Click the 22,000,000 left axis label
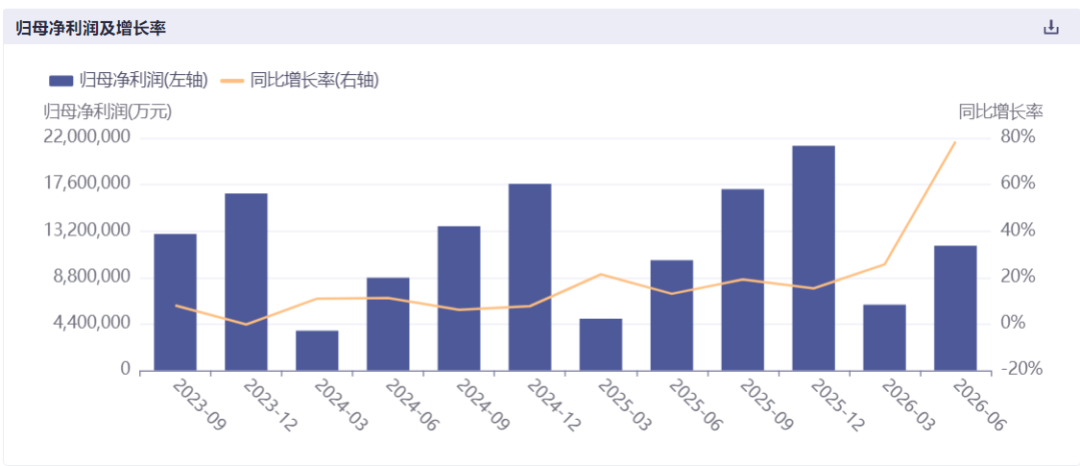 click(x=87, y=137)
